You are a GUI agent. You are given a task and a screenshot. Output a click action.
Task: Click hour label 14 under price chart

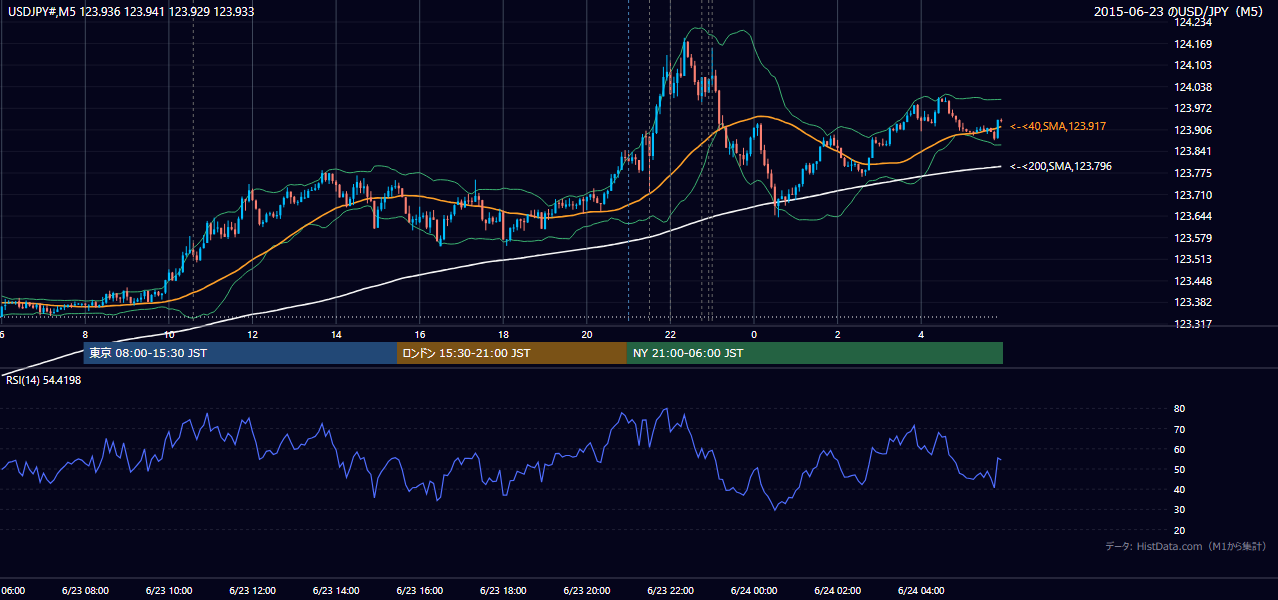[x=336, y=335]
